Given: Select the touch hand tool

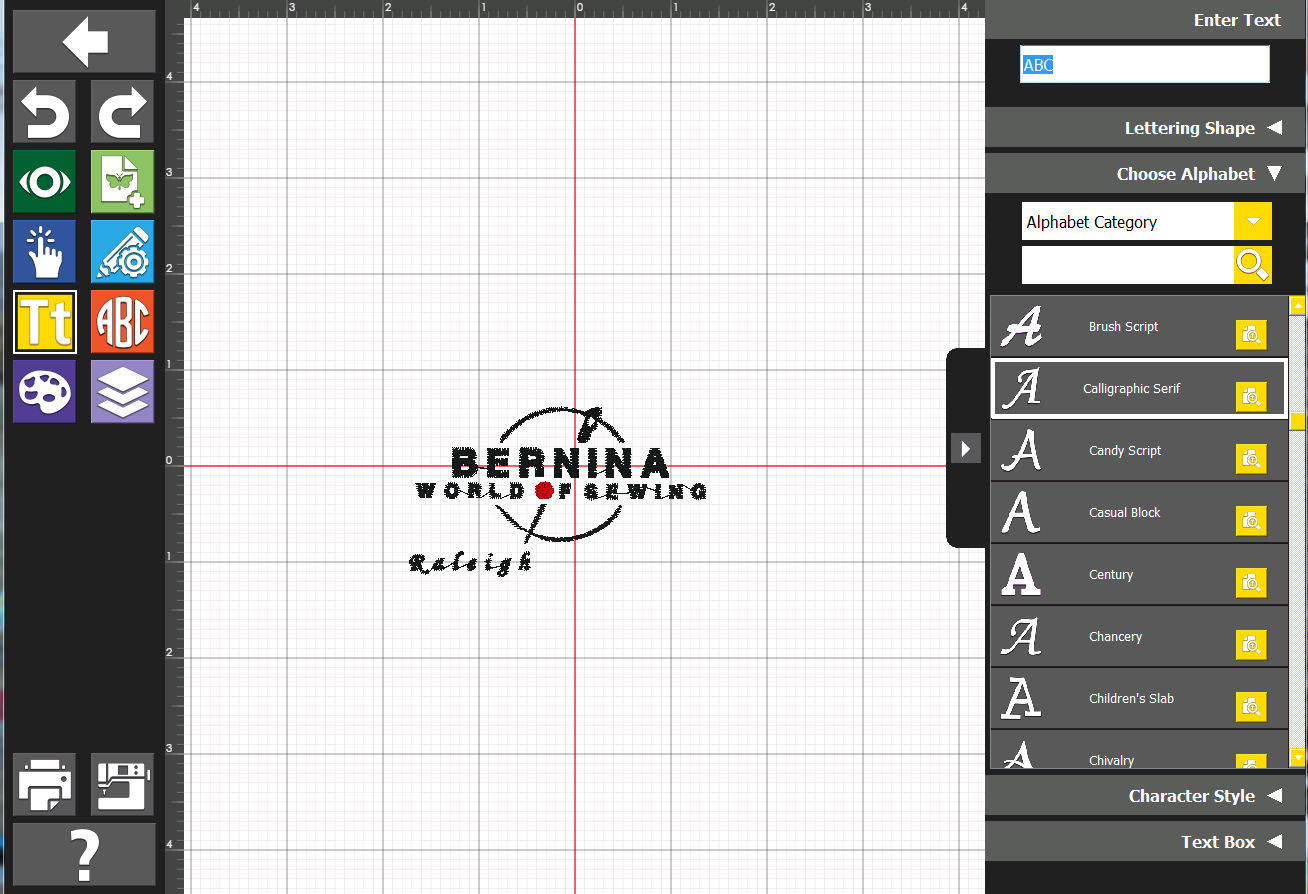Looking at the screenshot, I should coord(44,252).
